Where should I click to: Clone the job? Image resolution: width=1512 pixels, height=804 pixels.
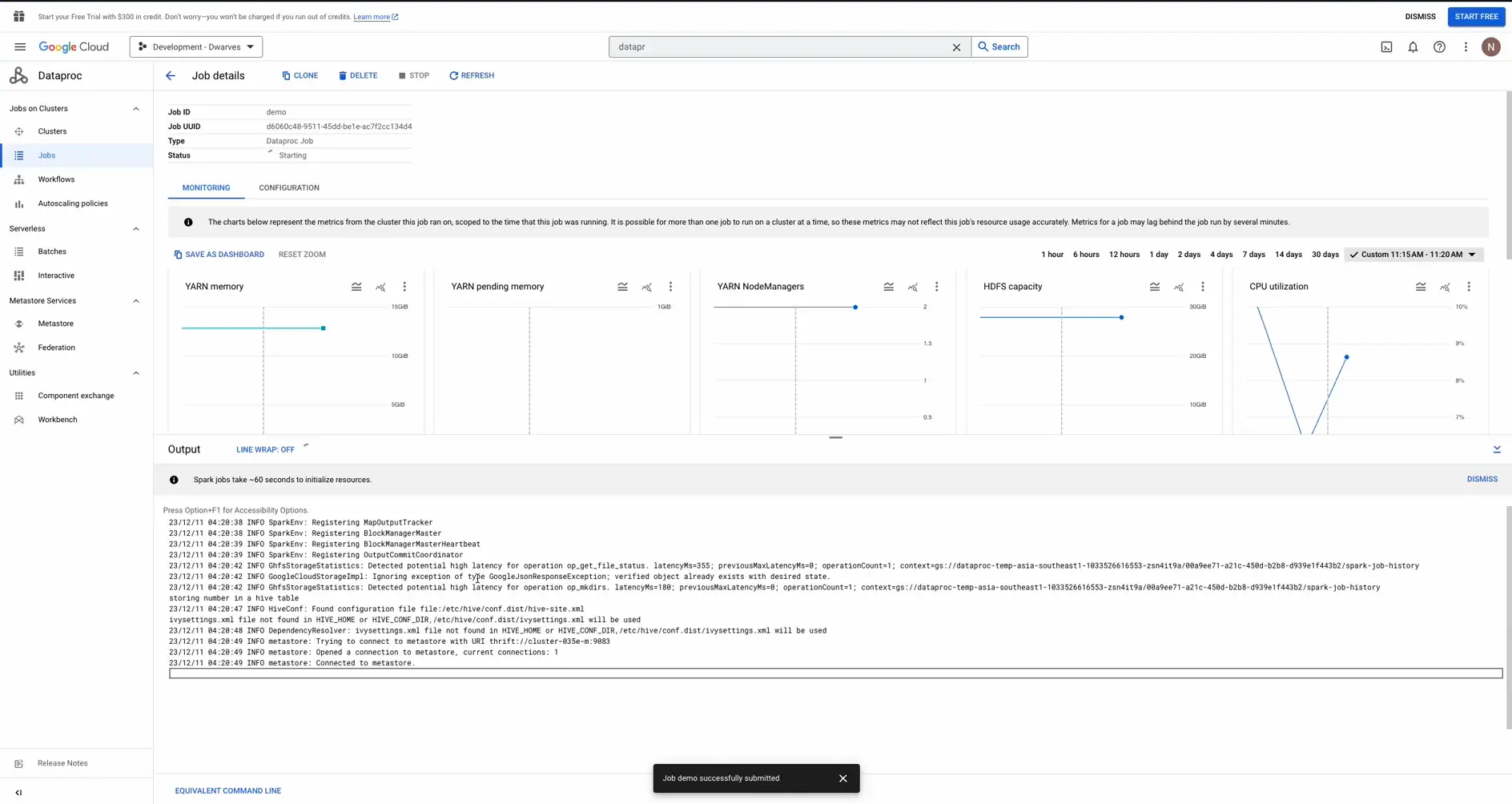[x=300, y=76]
